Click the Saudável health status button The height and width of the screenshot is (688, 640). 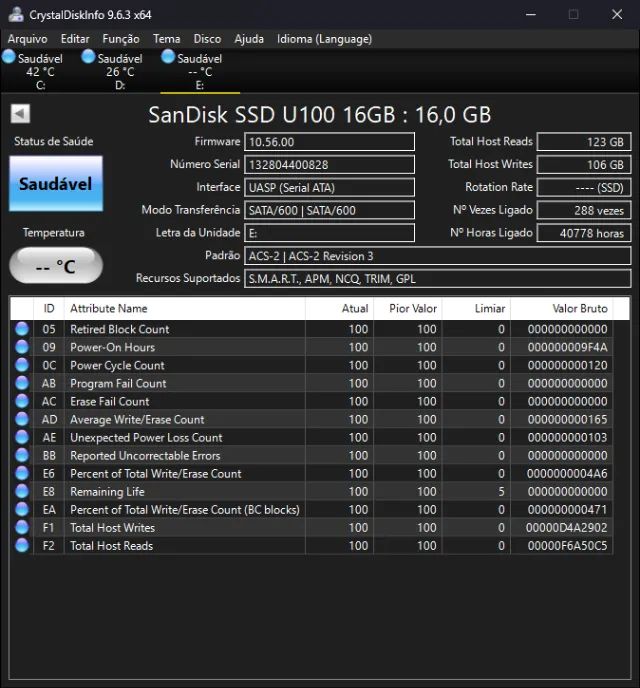coord(56,183)
